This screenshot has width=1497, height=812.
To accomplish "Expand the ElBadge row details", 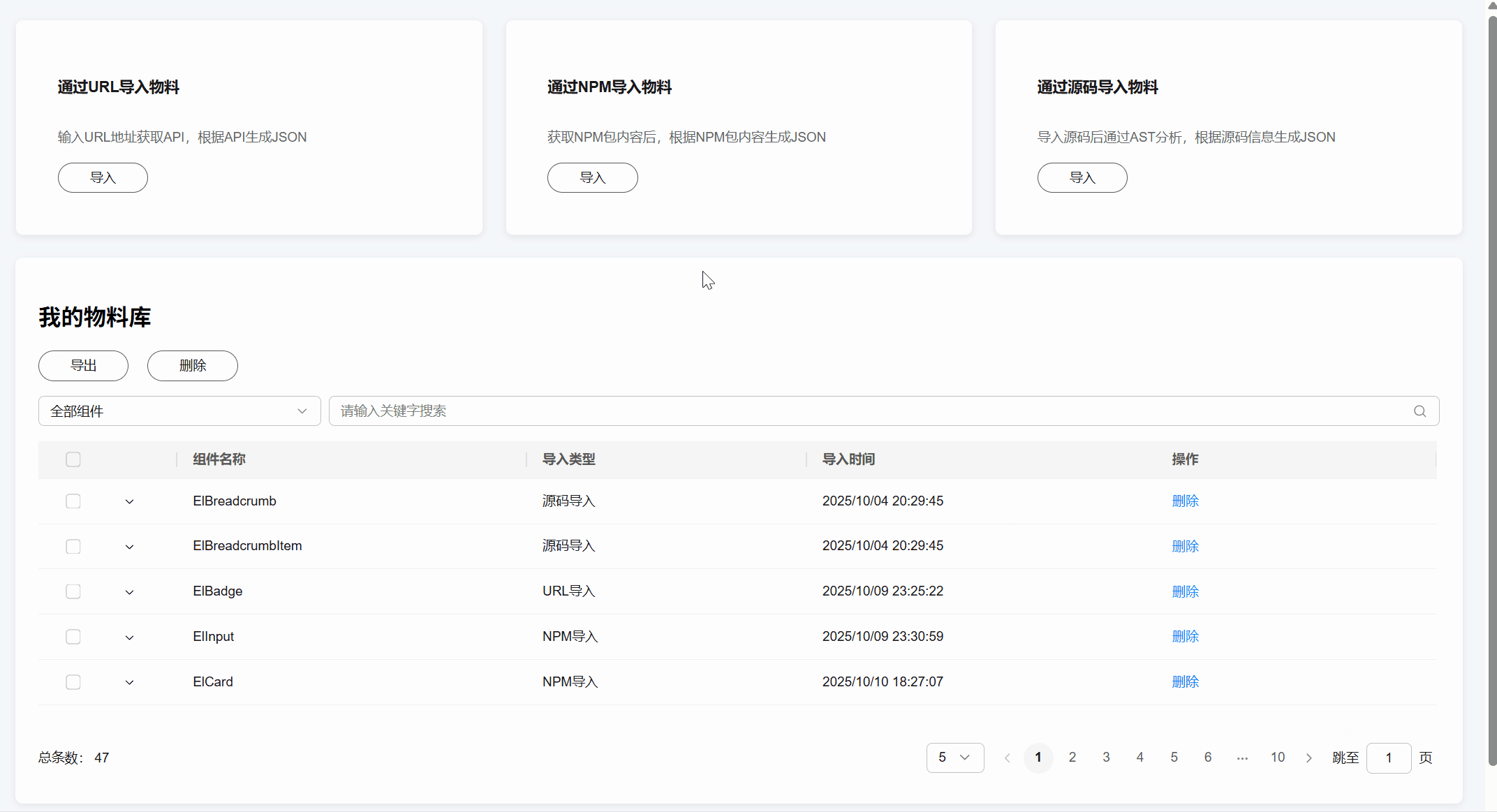I will click(129, 592).
